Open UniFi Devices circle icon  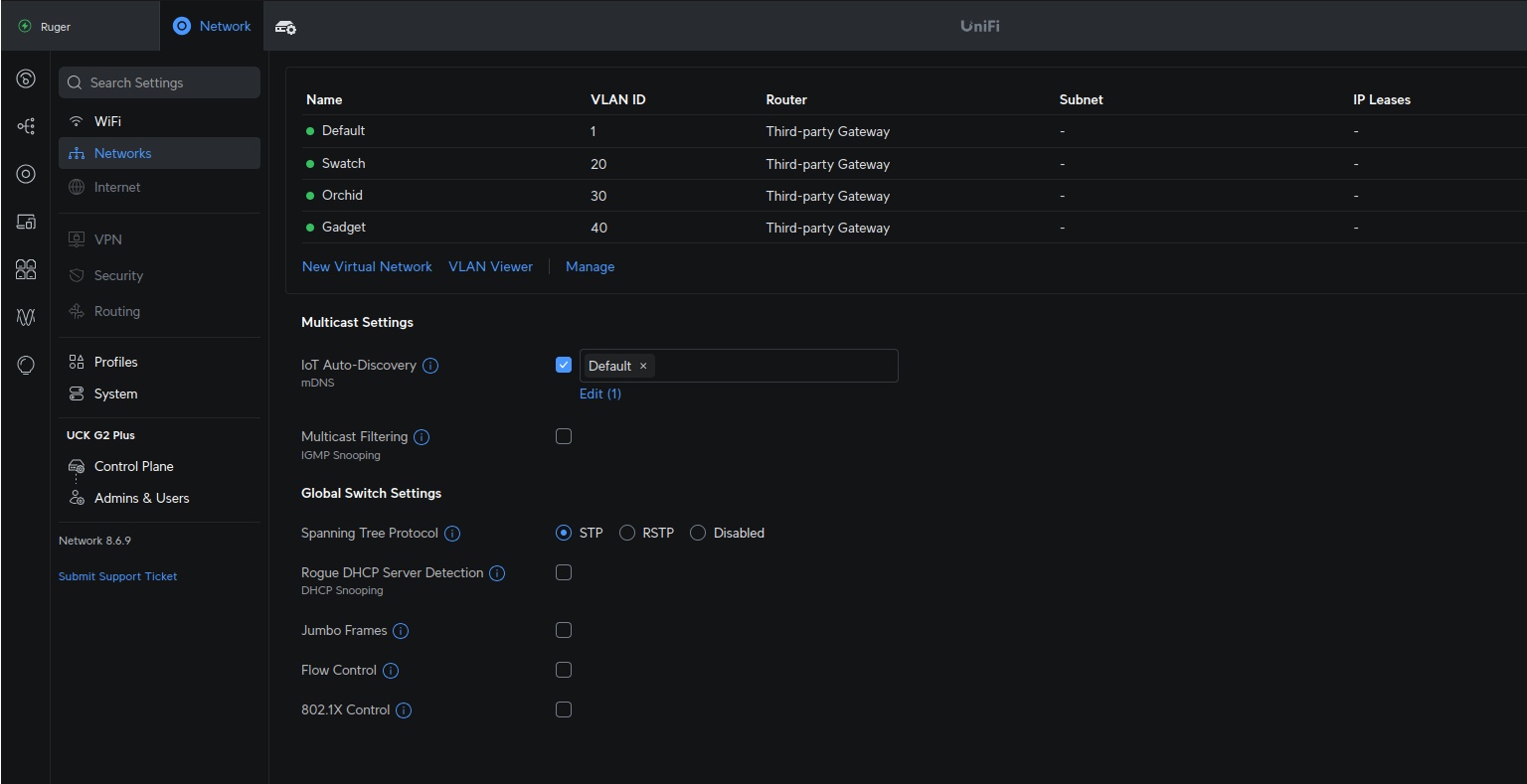click(26, 174)
